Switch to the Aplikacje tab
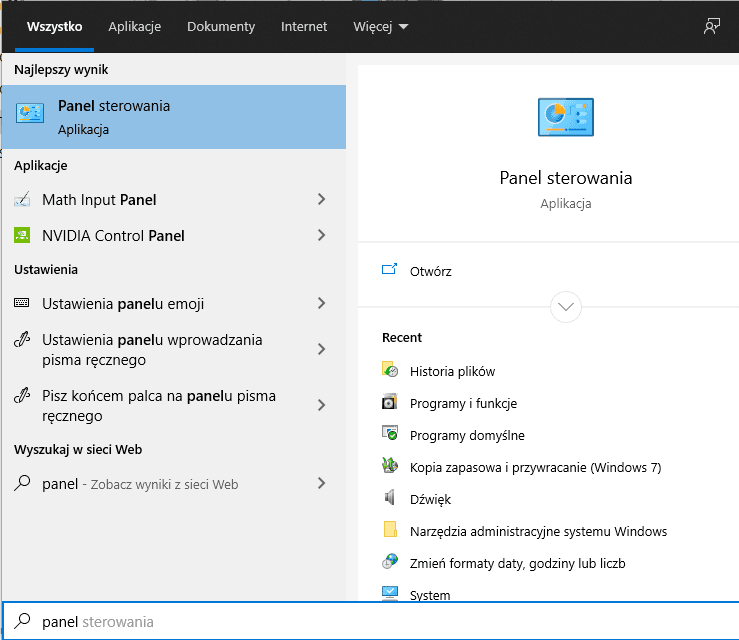 click(x=134, y=26)
